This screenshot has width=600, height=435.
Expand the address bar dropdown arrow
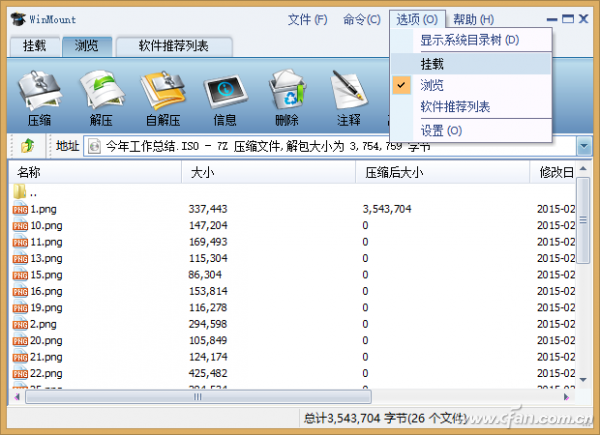coord(584,146)
